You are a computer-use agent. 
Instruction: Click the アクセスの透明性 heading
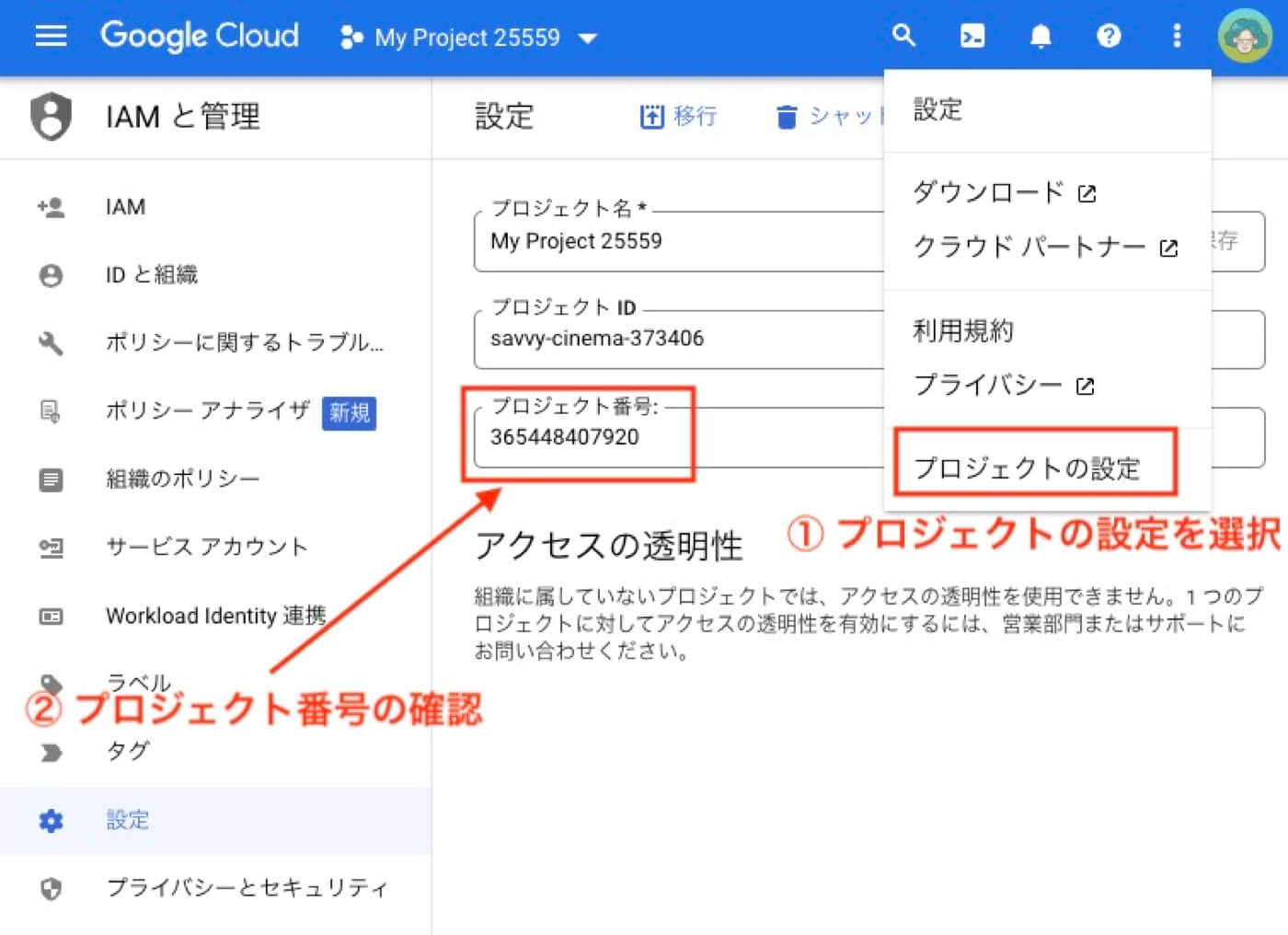click(609, 546)
